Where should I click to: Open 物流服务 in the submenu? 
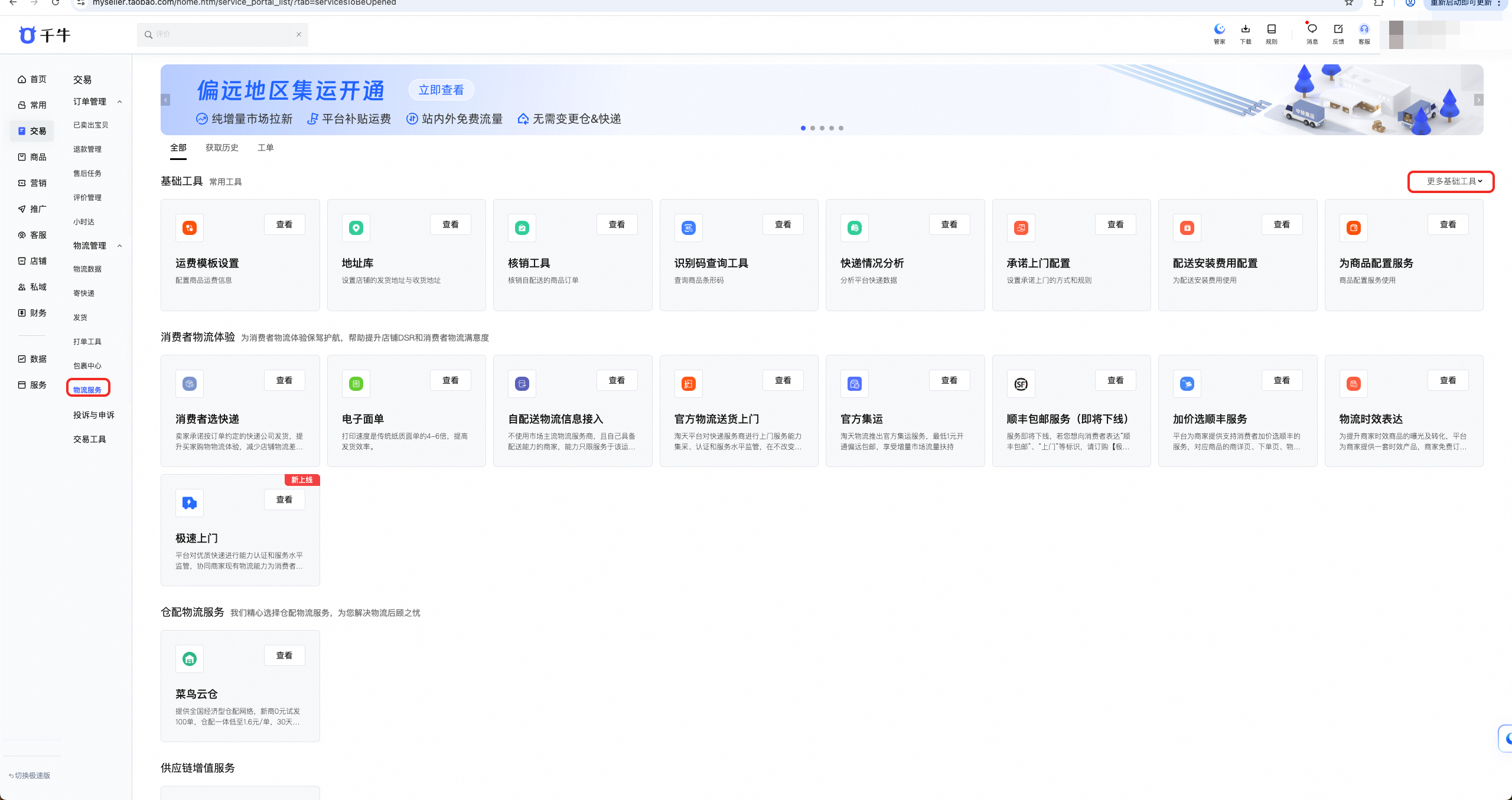[87, 390]
